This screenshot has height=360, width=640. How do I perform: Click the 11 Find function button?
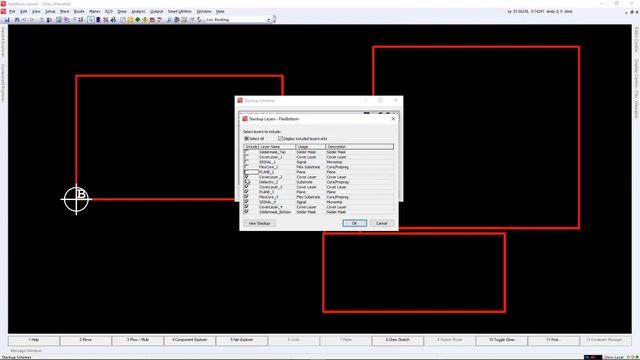coord(553,340)
